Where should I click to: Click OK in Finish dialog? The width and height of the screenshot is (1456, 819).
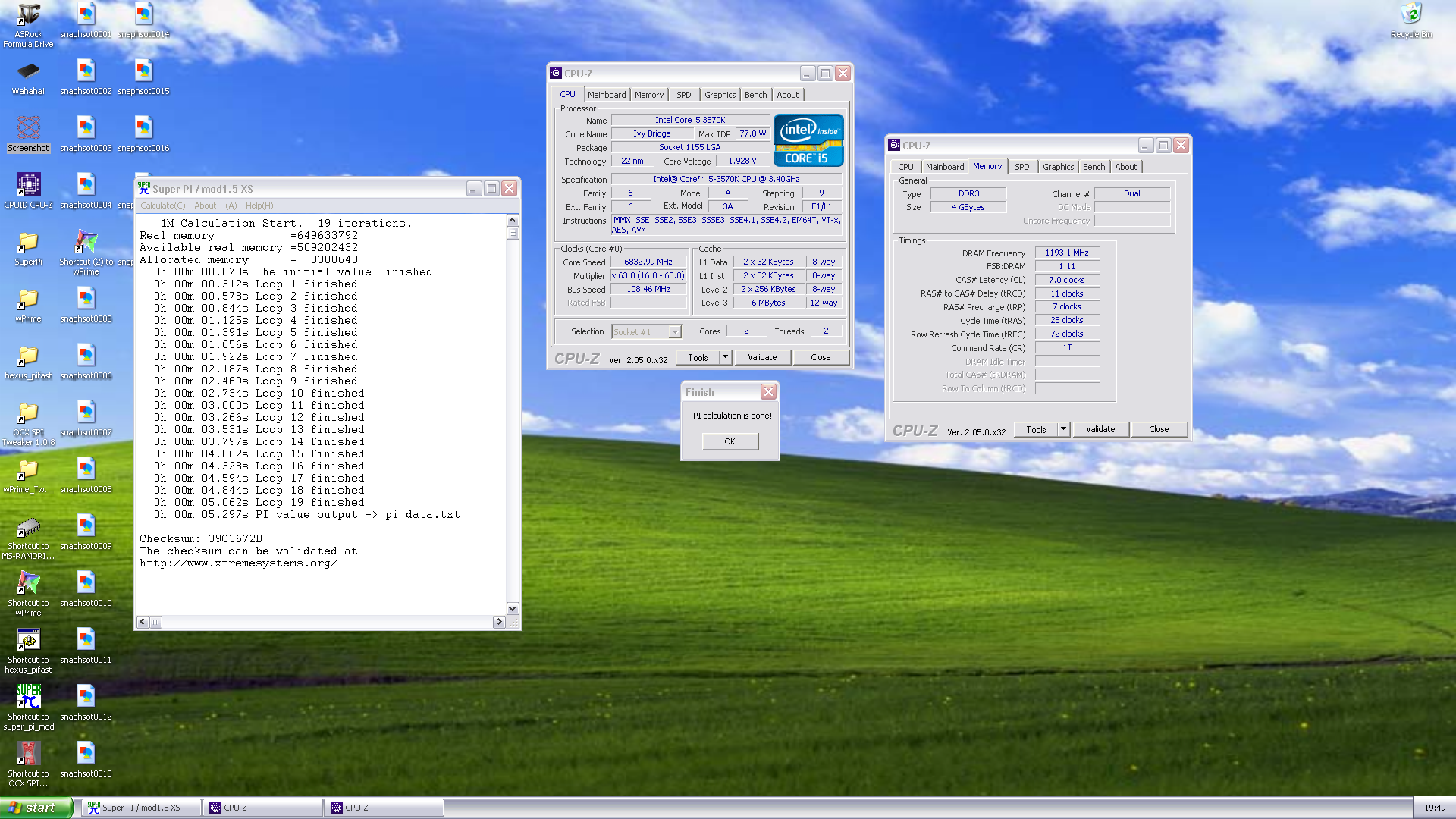(x=730, y=441)
